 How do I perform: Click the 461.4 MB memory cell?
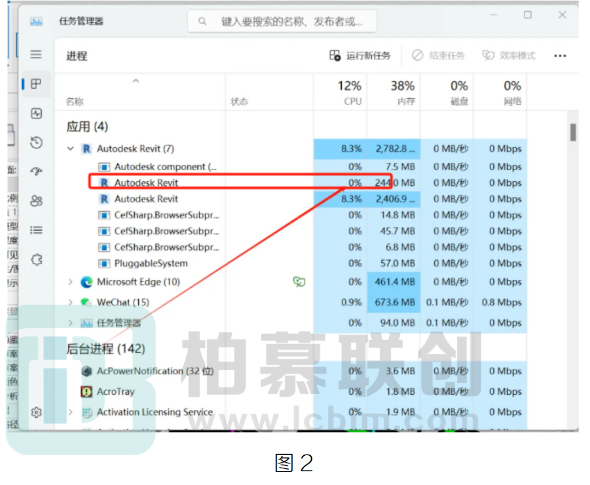(394, 282)
